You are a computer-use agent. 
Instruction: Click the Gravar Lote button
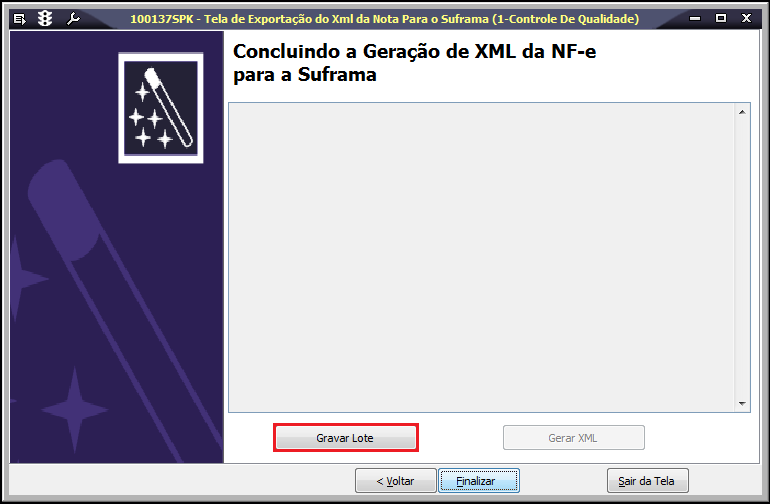(345, 438)
